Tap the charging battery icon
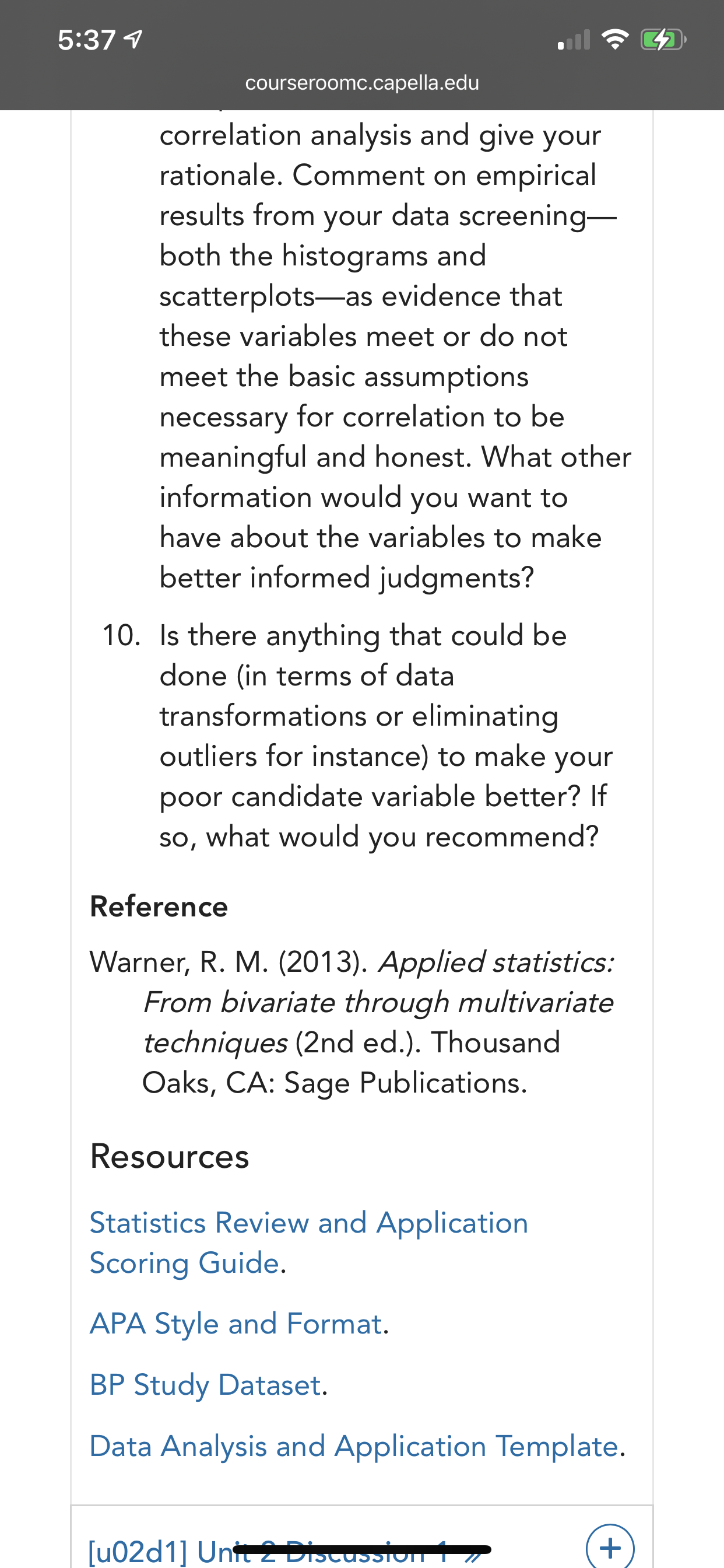 click(663, 40)
